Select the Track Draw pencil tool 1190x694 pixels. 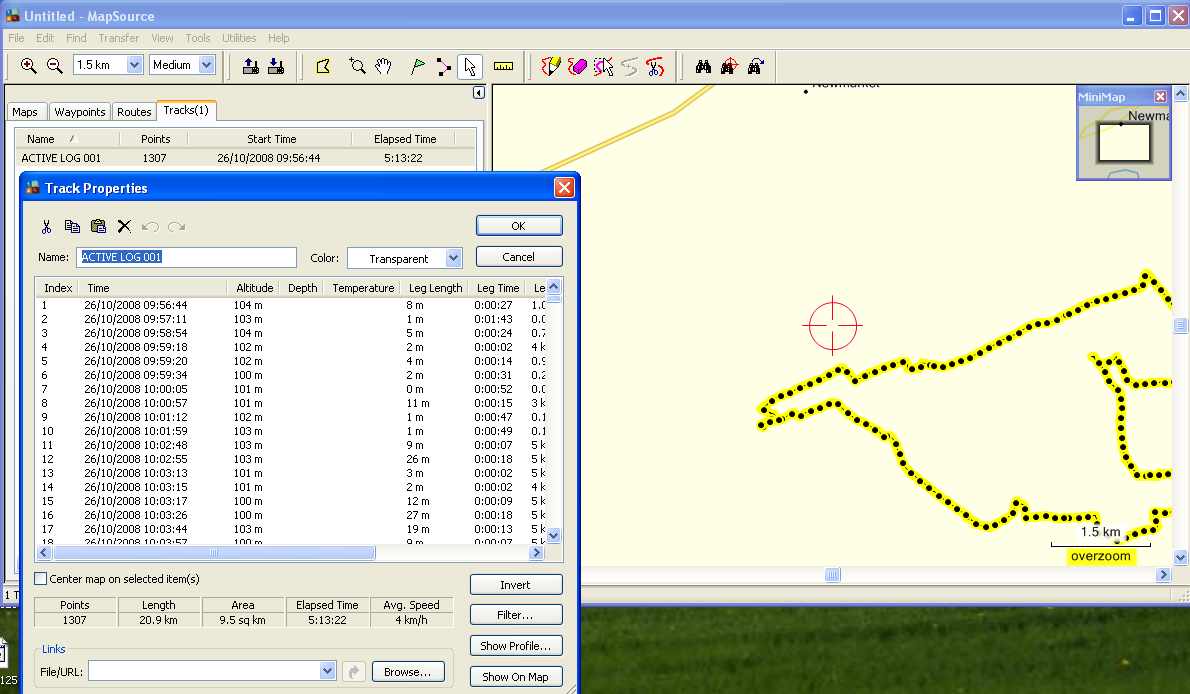tap(550, 66)
